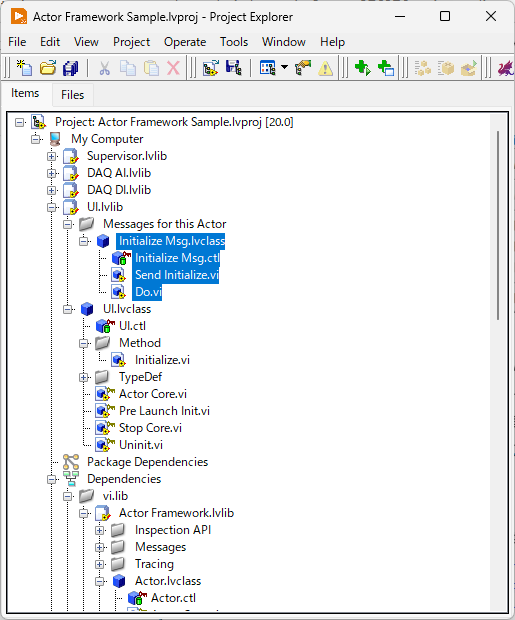Click the vertical scrollbar thumb
515x620 pixels.
tap(498, 225)
